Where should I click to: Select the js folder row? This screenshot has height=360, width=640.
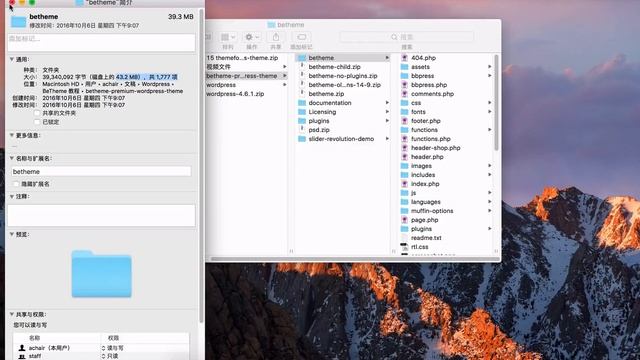coord(446,193)
